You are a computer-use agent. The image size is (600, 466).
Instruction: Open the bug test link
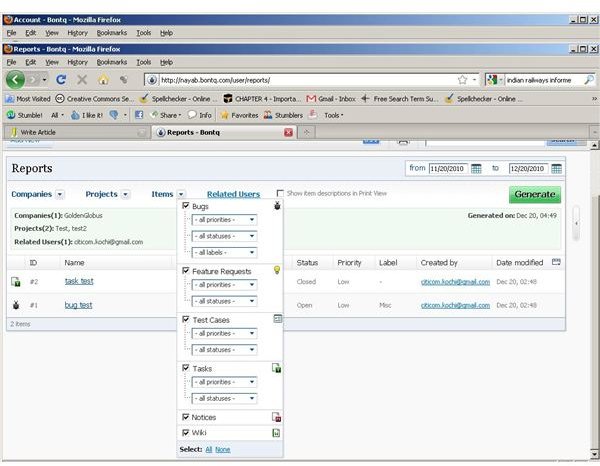point(78,305)
